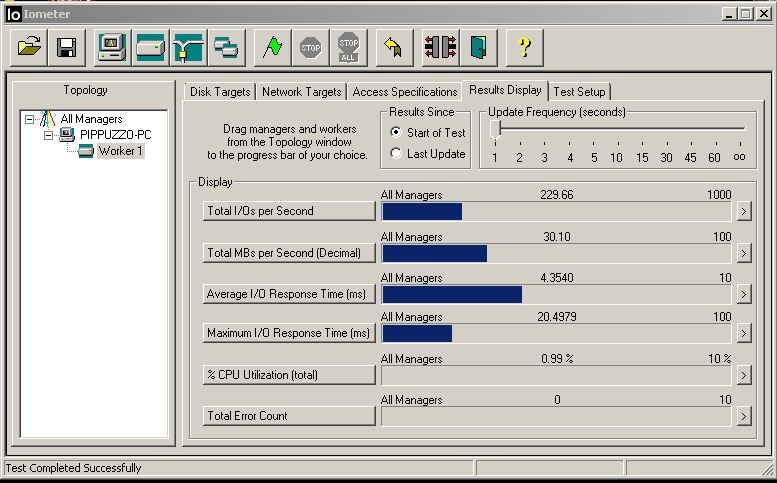Click Total MBs per Second (Decimal) button
This screenshot has width=777, height=483.
289,253
